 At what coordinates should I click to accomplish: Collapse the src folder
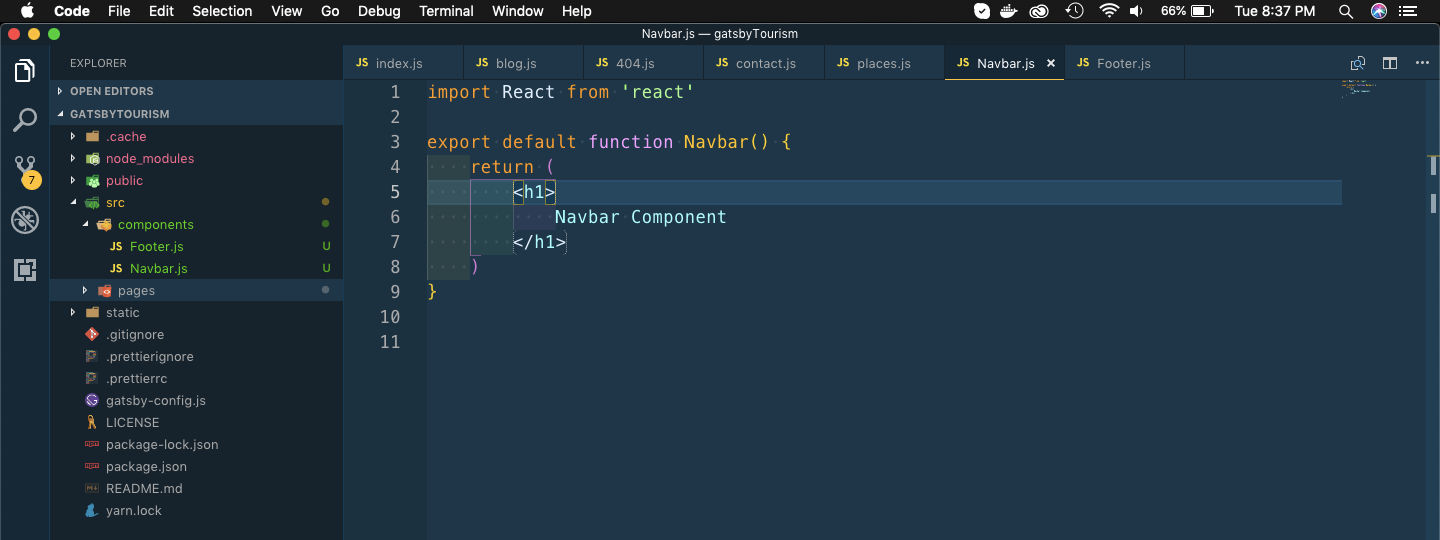pos(196,202)
